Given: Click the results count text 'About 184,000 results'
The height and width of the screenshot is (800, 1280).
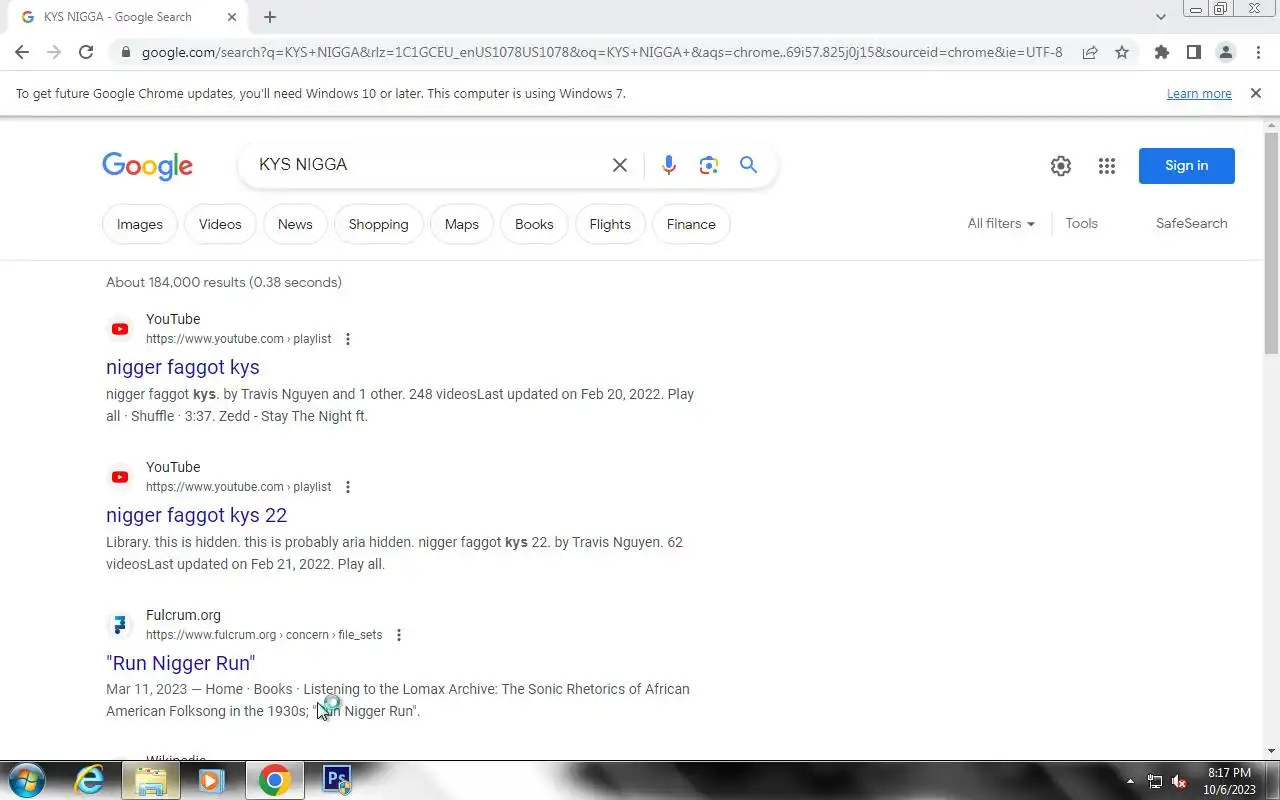Looking at the screenshot, I should coord(175,282).
